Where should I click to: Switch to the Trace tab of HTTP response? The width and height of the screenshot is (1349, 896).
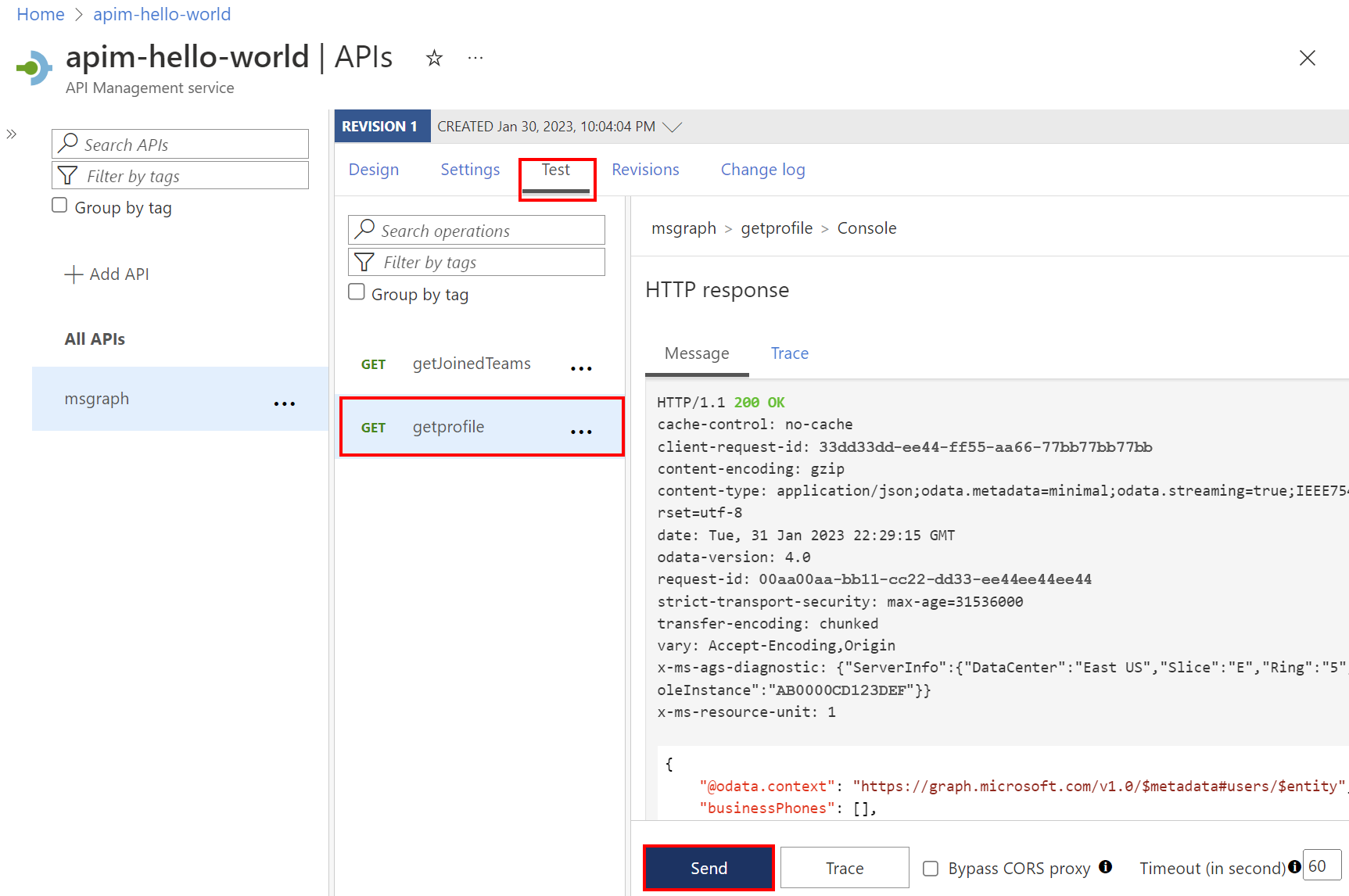(789, 353)
